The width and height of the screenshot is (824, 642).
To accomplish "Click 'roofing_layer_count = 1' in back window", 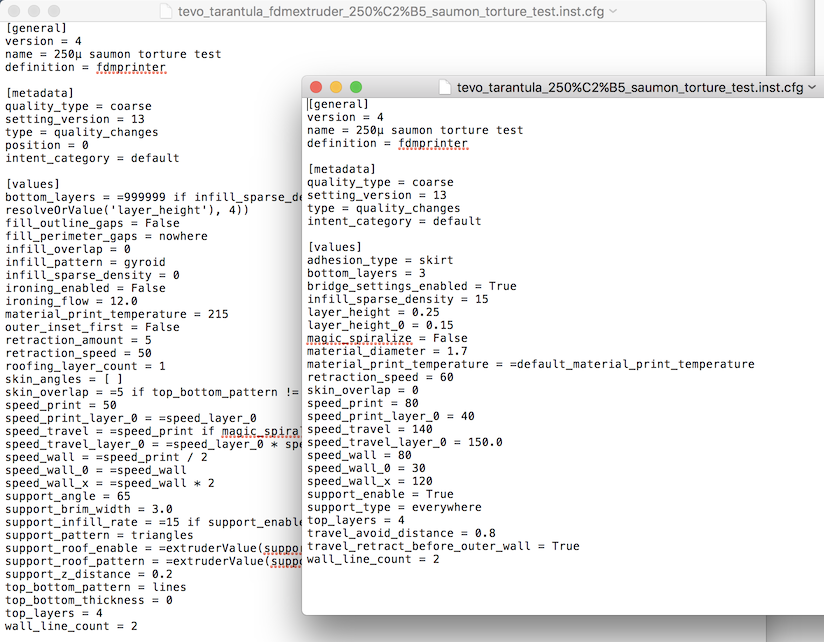I will 85,366.
